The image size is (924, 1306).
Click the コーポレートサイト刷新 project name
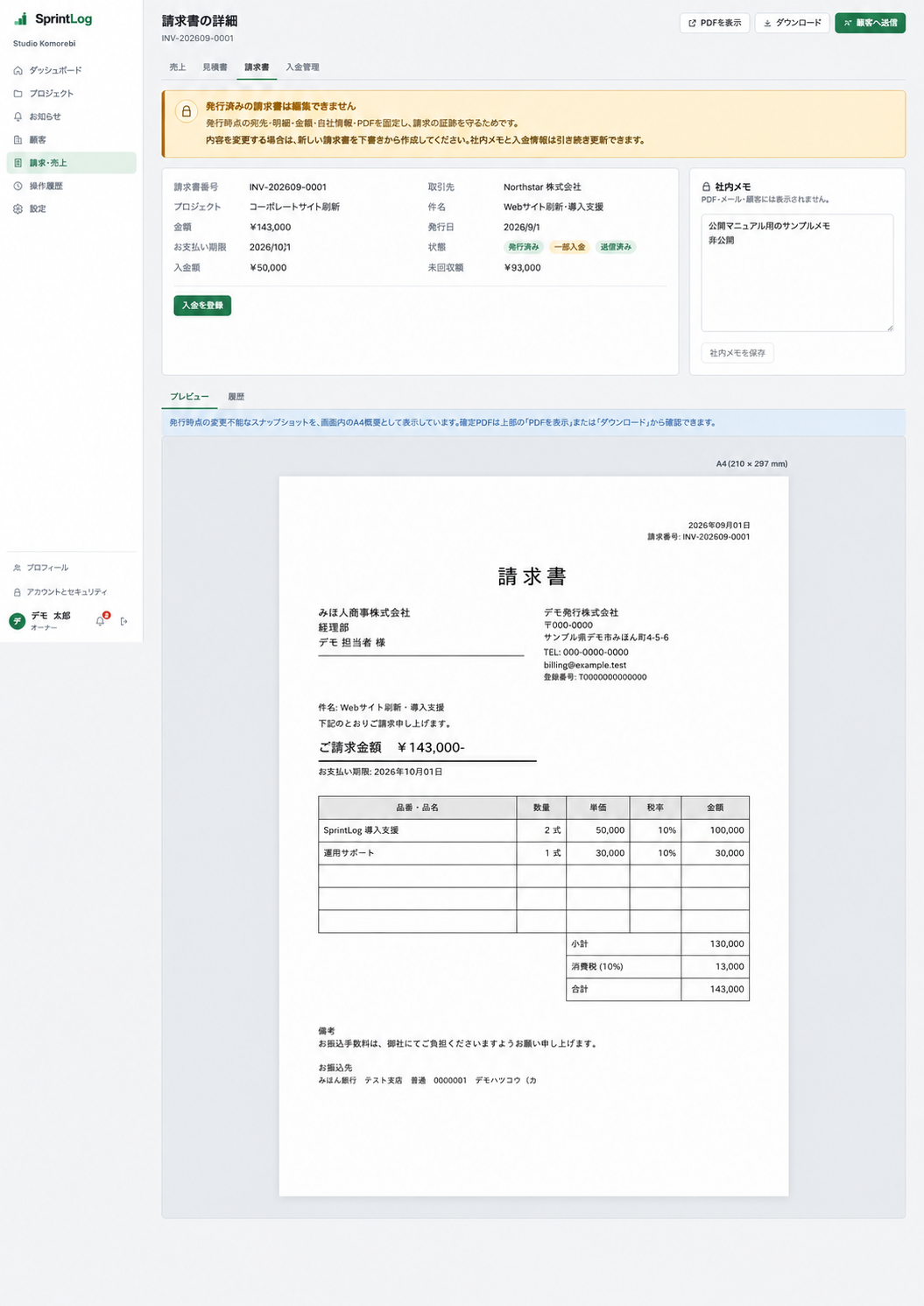click(x=294, y=208)
